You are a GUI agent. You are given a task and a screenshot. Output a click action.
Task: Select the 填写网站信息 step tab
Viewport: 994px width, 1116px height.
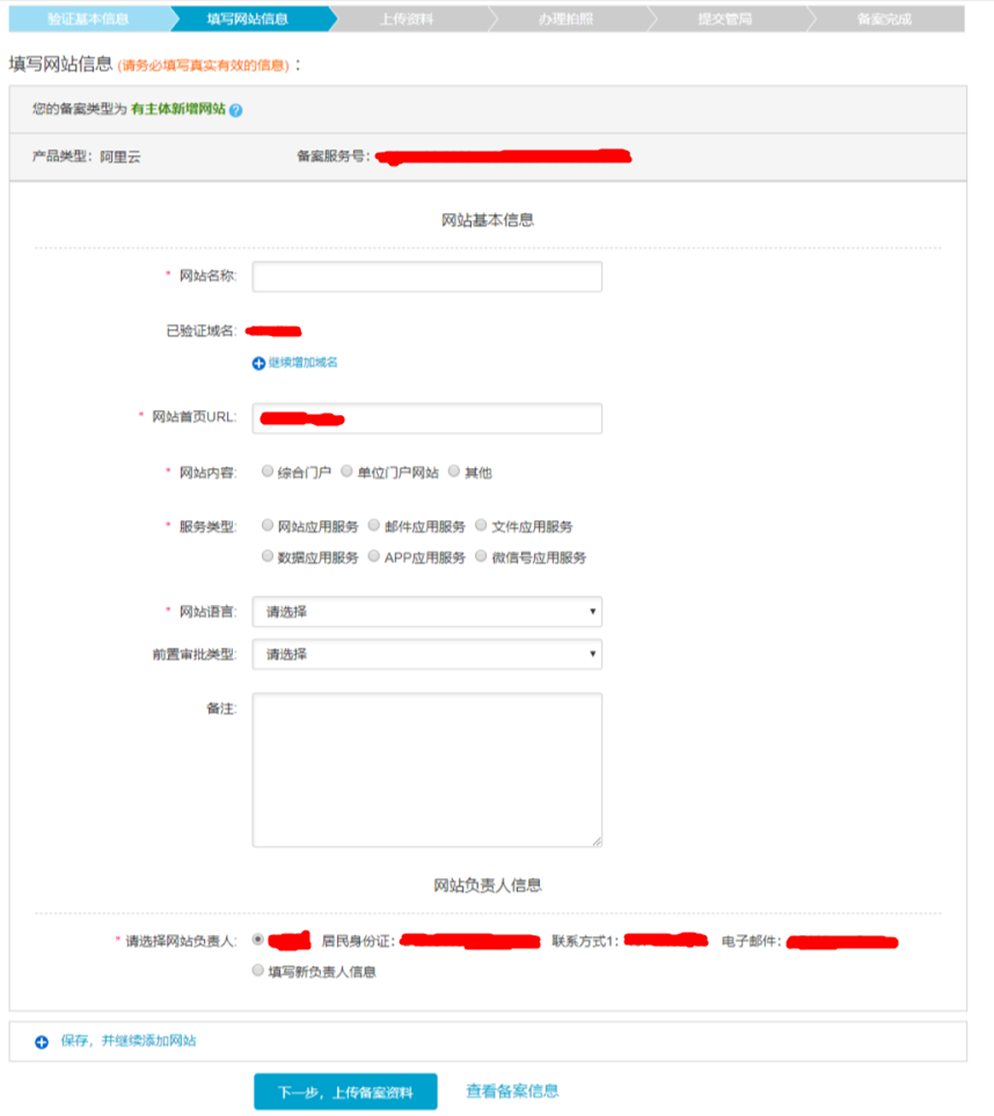point(248,19)
